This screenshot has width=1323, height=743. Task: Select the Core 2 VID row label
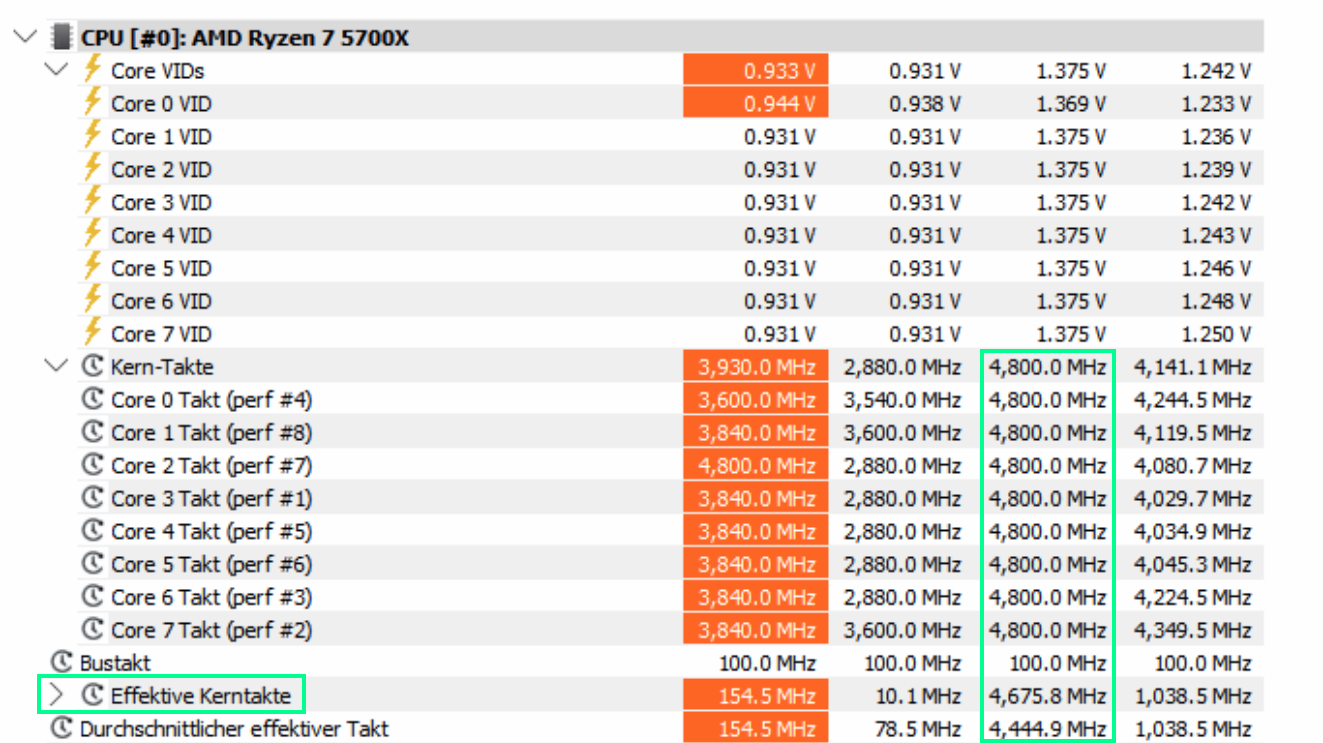[161, 170]
